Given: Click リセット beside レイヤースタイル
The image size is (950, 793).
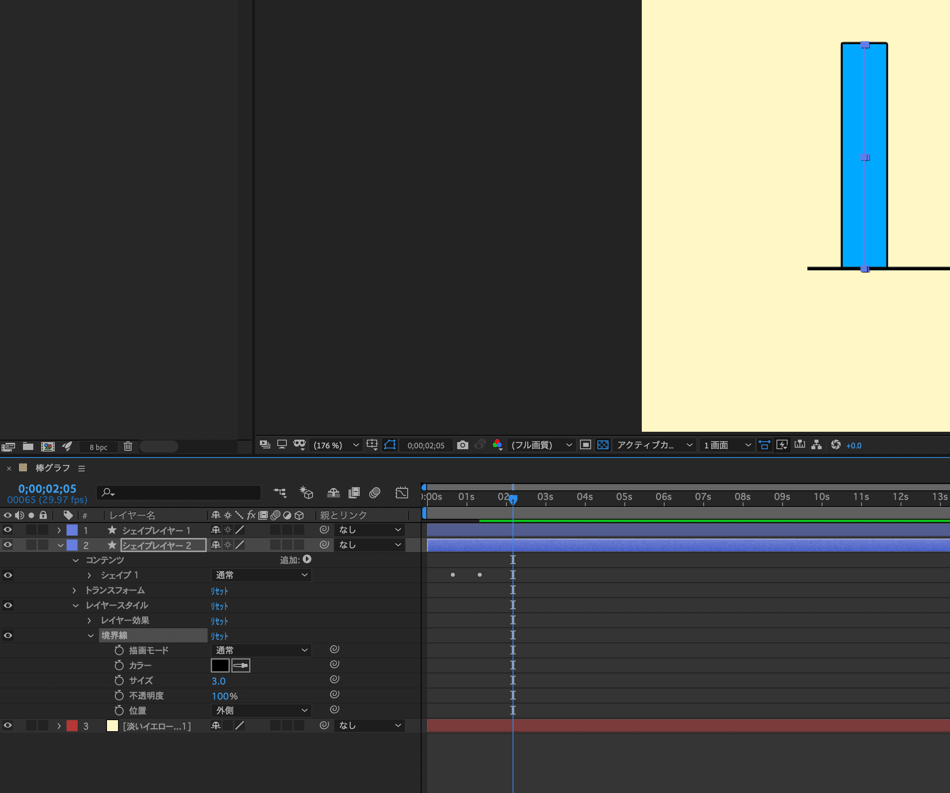Looking at the screenshot, I should (x=219, y=606).
